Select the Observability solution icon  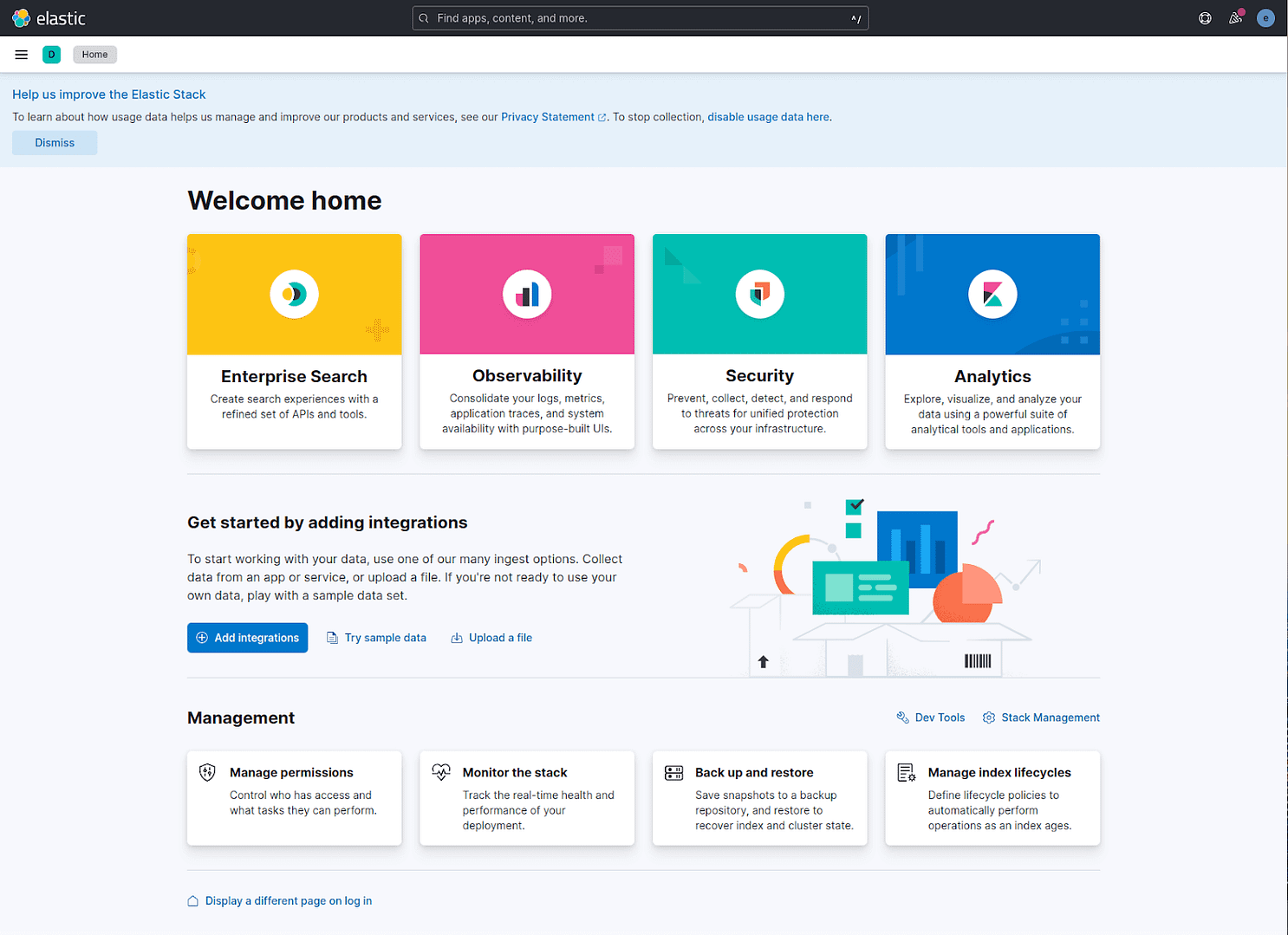[x=526, y=294]
